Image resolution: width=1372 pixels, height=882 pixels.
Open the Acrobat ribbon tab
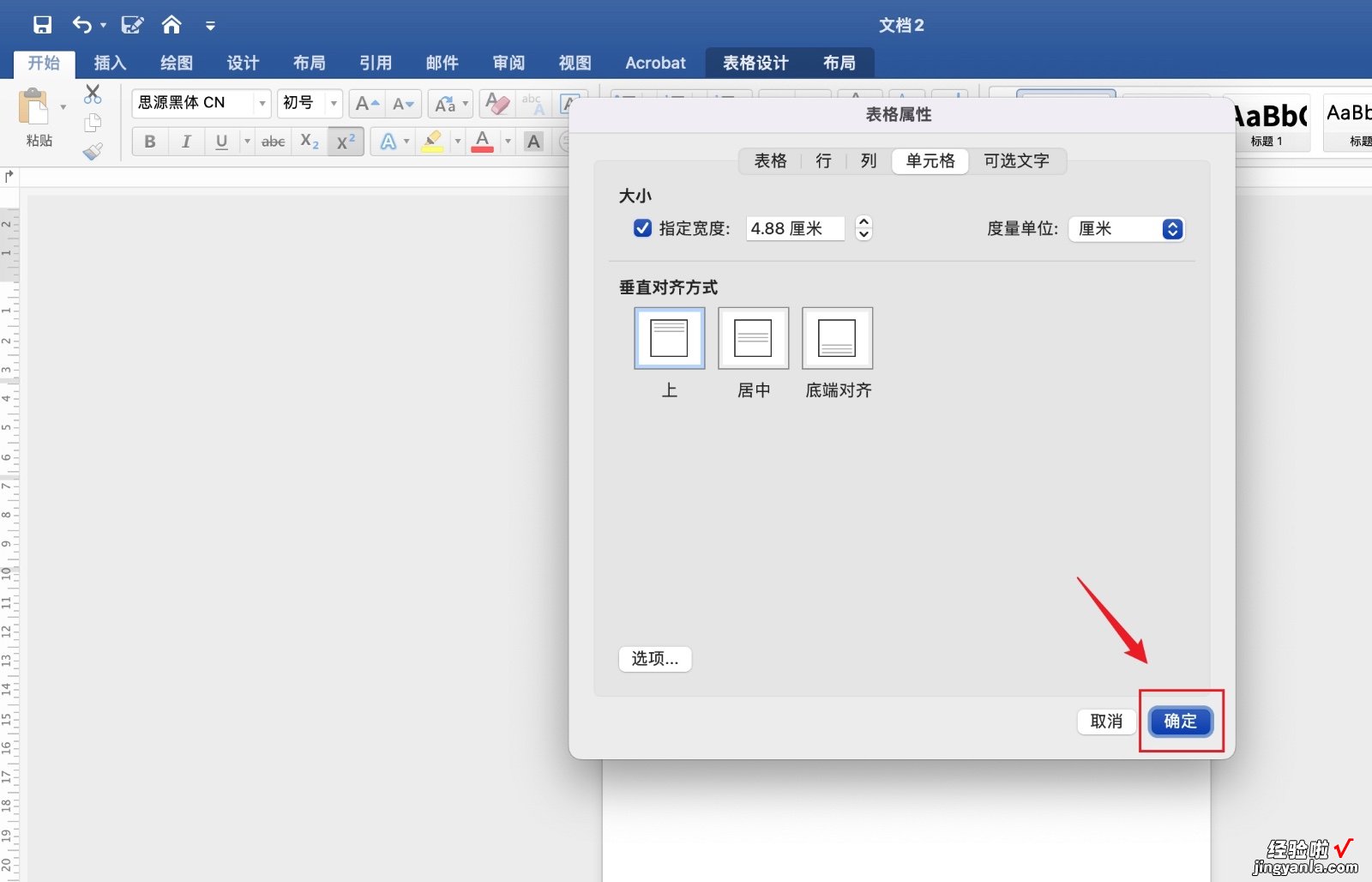tap(655, 63)
